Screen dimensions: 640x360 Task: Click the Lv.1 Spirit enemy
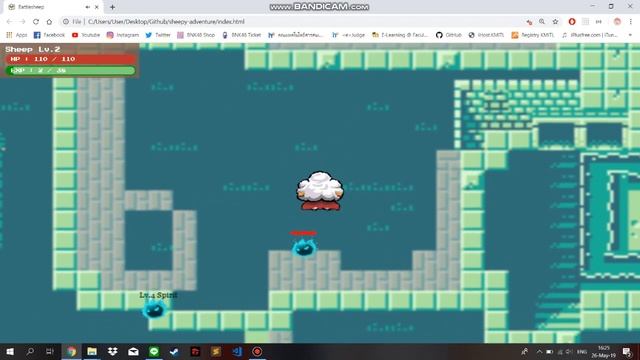[x=154, y=310]
